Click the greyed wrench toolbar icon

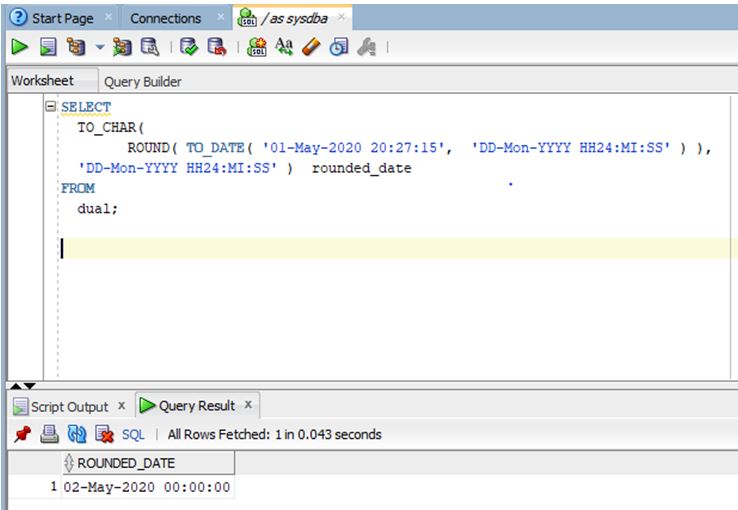click(x=367, y=47)
